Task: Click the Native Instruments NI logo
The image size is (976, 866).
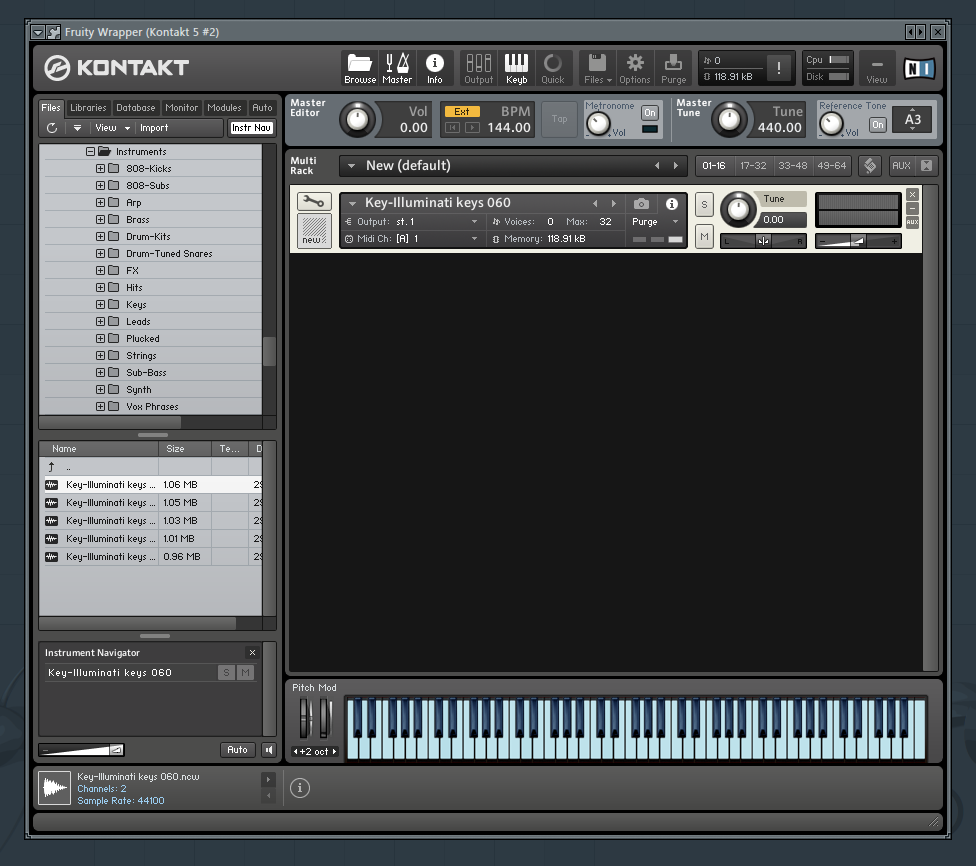Action: coord(919,68)
